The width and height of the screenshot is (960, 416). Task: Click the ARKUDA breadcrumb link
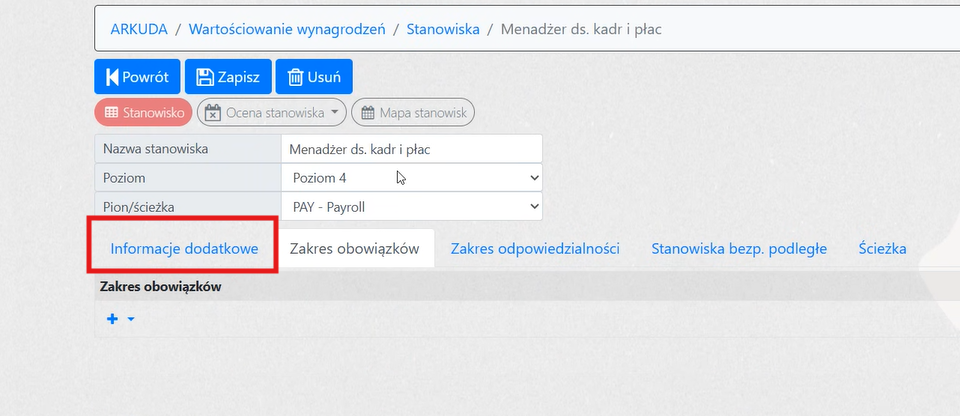(139, 29)
